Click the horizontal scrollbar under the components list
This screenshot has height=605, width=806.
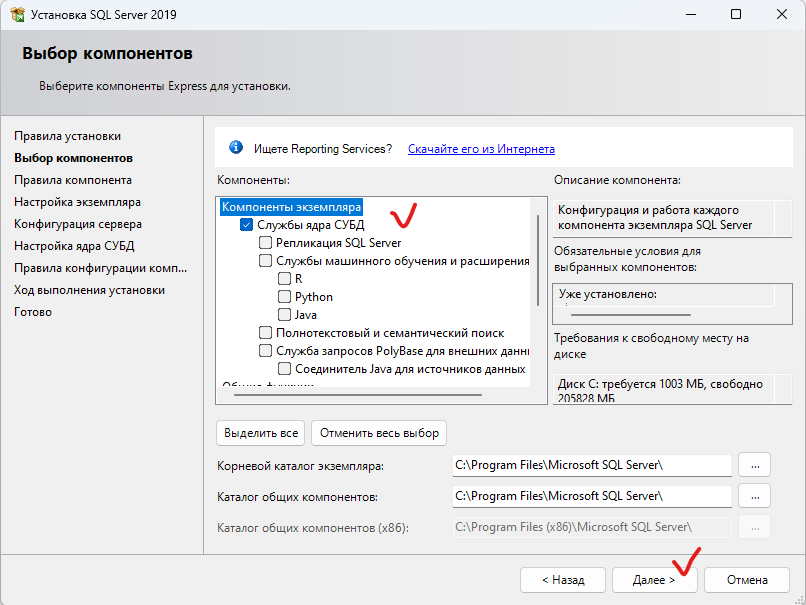tap(358, 395)
